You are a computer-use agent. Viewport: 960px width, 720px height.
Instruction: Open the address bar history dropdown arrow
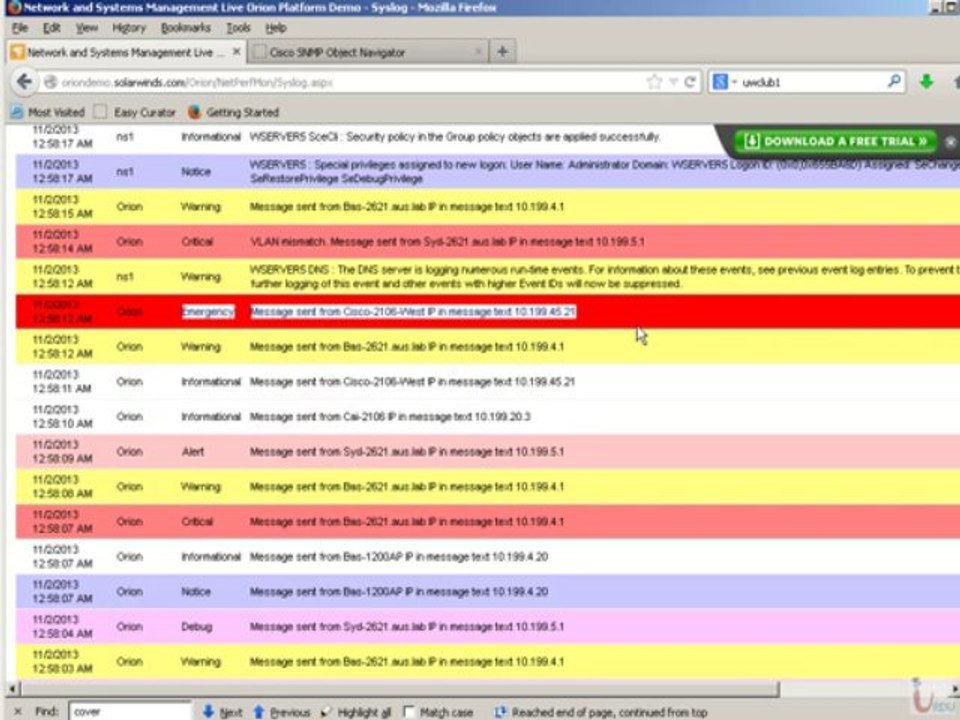point(673,81)
